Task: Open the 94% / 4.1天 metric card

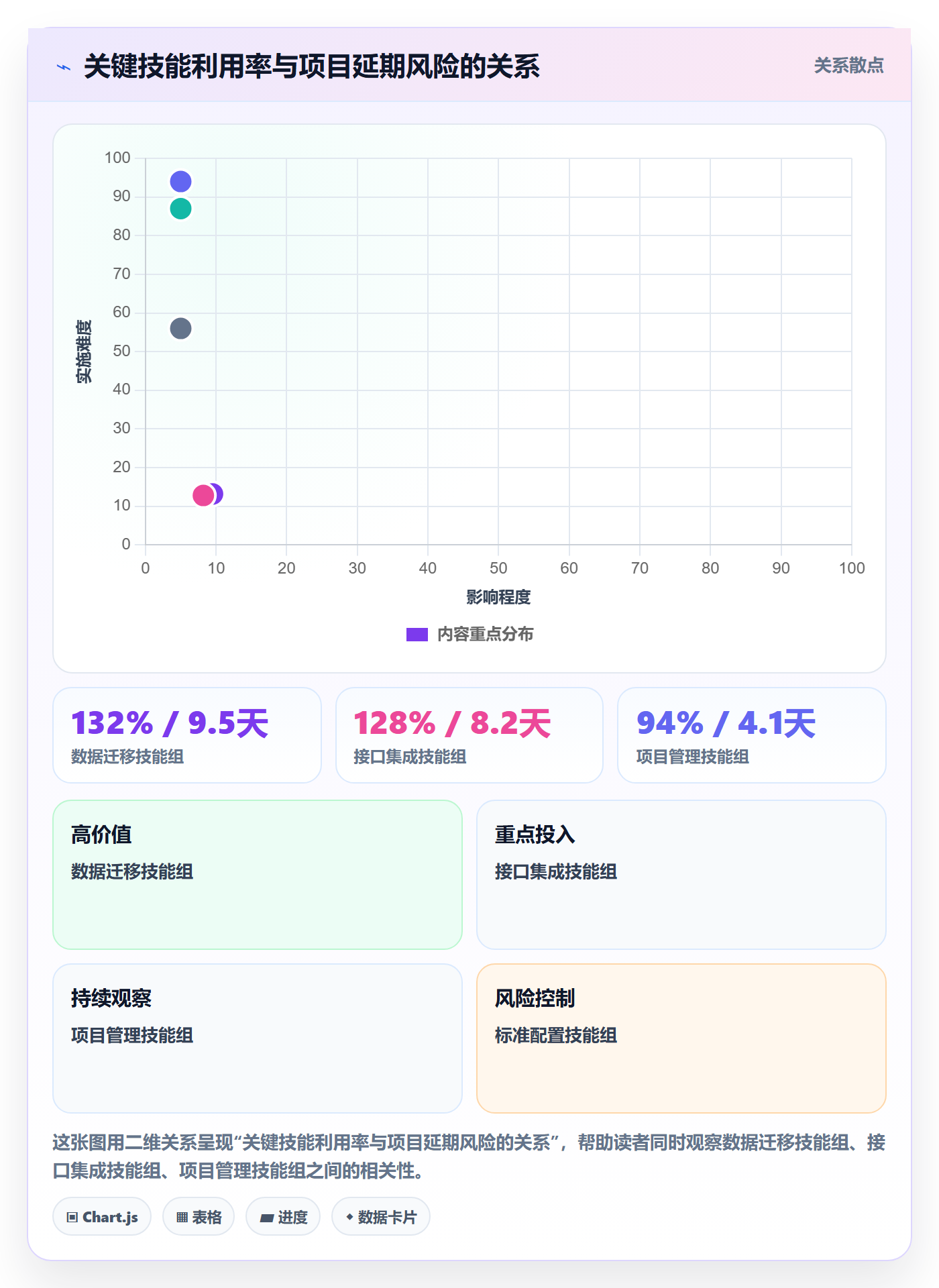Action: [x=752, y=735]
